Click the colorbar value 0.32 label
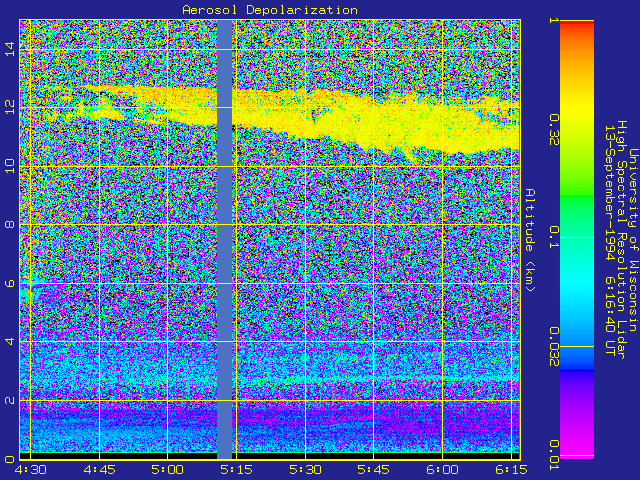This screenshot has height=480, width=640. (x=553, y=130)
